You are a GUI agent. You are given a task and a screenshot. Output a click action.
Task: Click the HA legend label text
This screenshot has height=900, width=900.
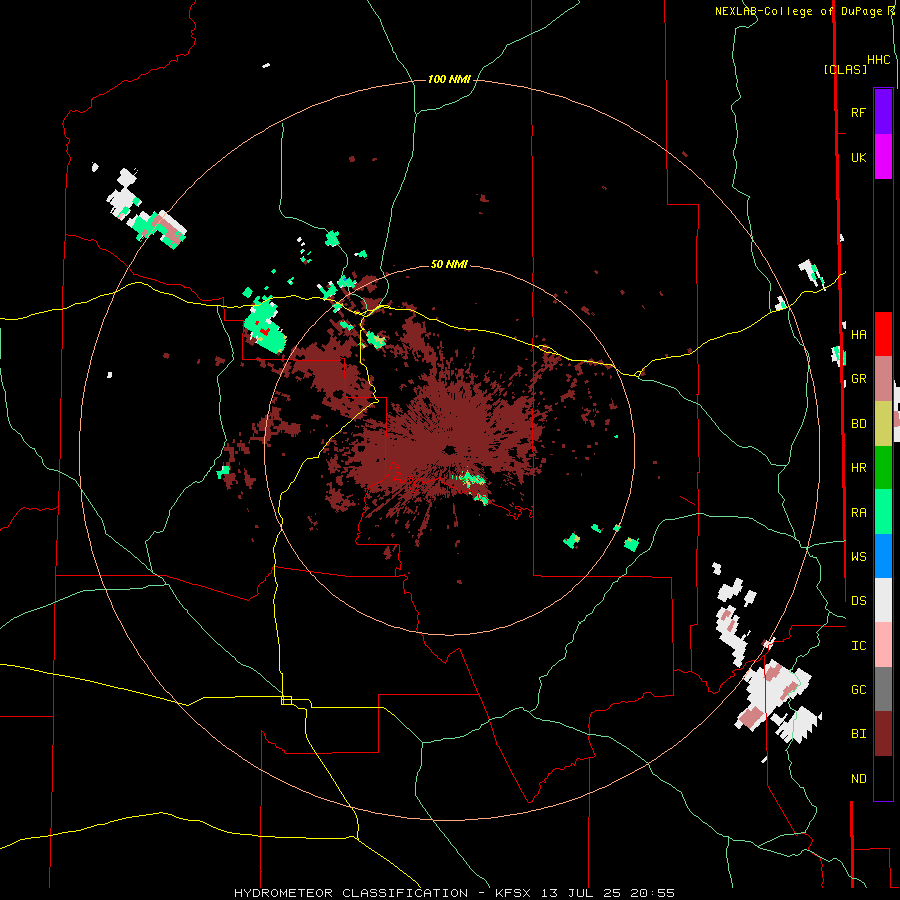858,334
